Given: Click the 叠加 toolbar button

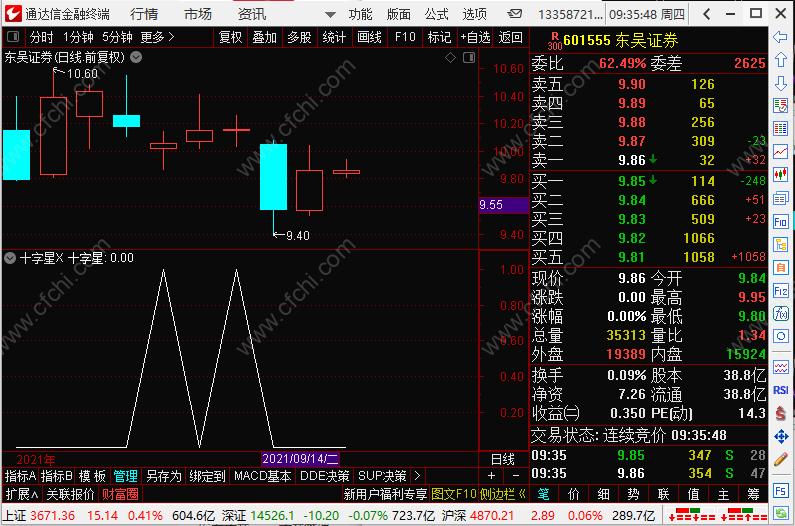Looking at the screenshot, I should coord(265,37).
